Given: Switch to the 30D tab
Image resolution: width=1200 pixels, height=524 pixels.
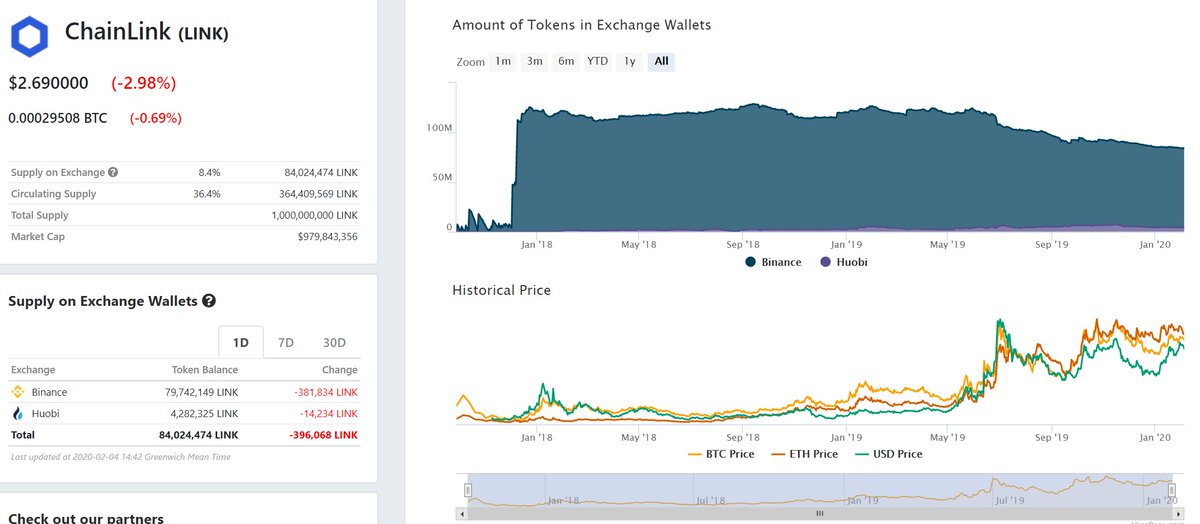Looking at the screenshot, I should click(x=334, y=342).
